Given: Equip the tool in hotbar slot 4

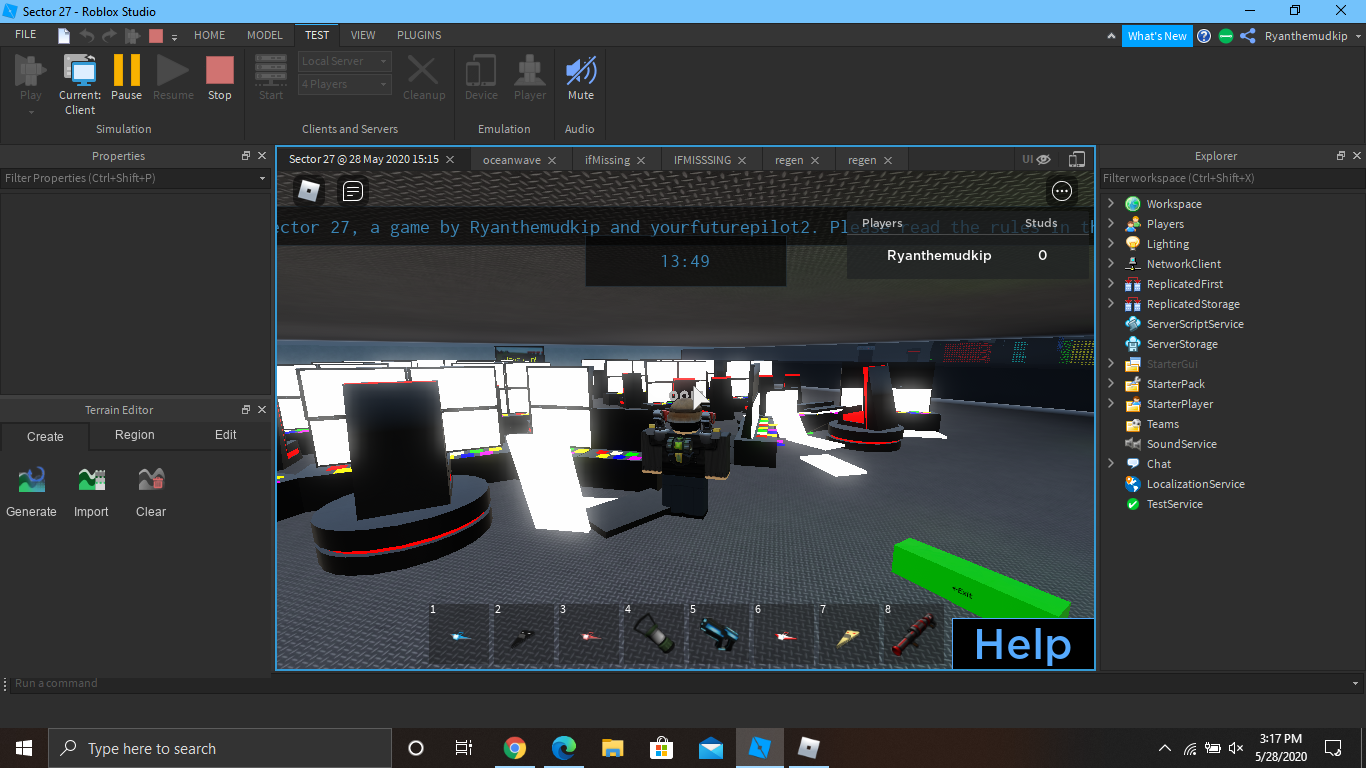Looking at the screenshot, I should [655, 634].
